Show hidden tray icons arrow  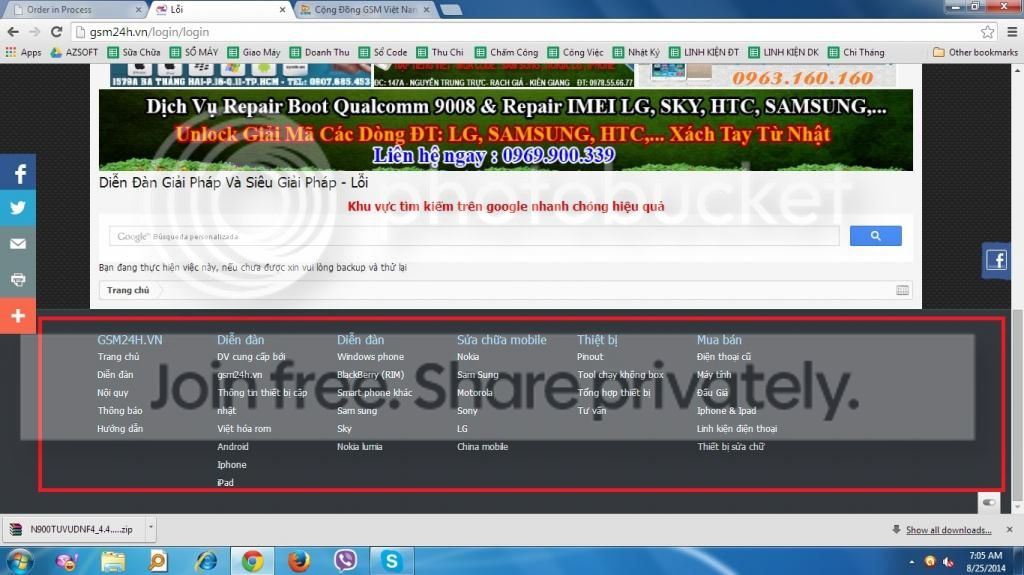[911, 562]
